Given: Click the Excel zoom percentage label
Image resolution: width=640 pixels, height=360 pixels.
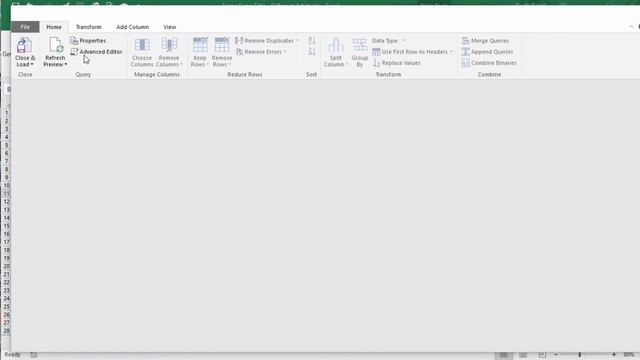Looking at the screenshot, I should coord(629,355).
